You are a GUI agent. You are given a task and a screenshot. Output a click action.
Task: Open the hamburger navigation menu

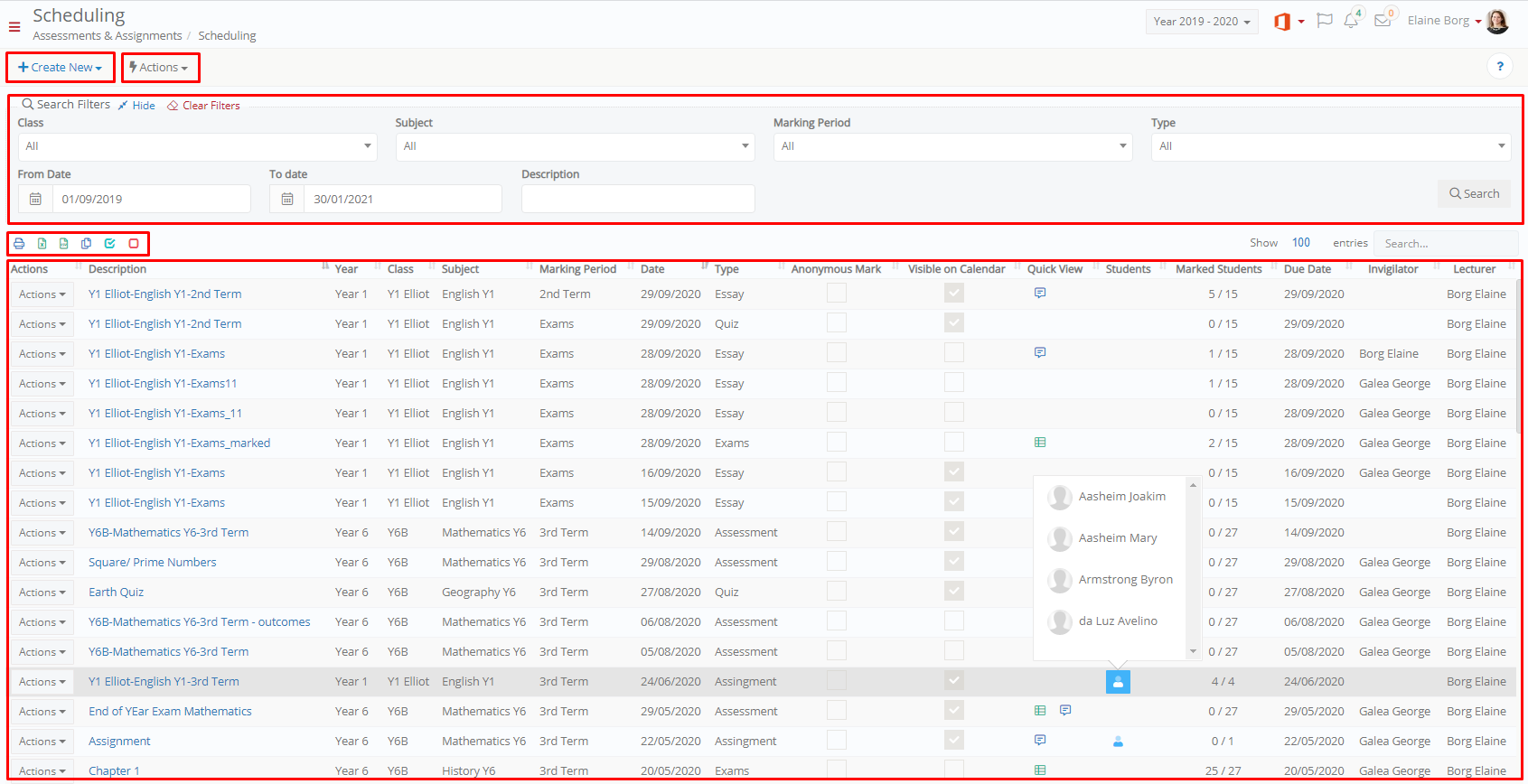pyautogui.click(x=14, y=27)
